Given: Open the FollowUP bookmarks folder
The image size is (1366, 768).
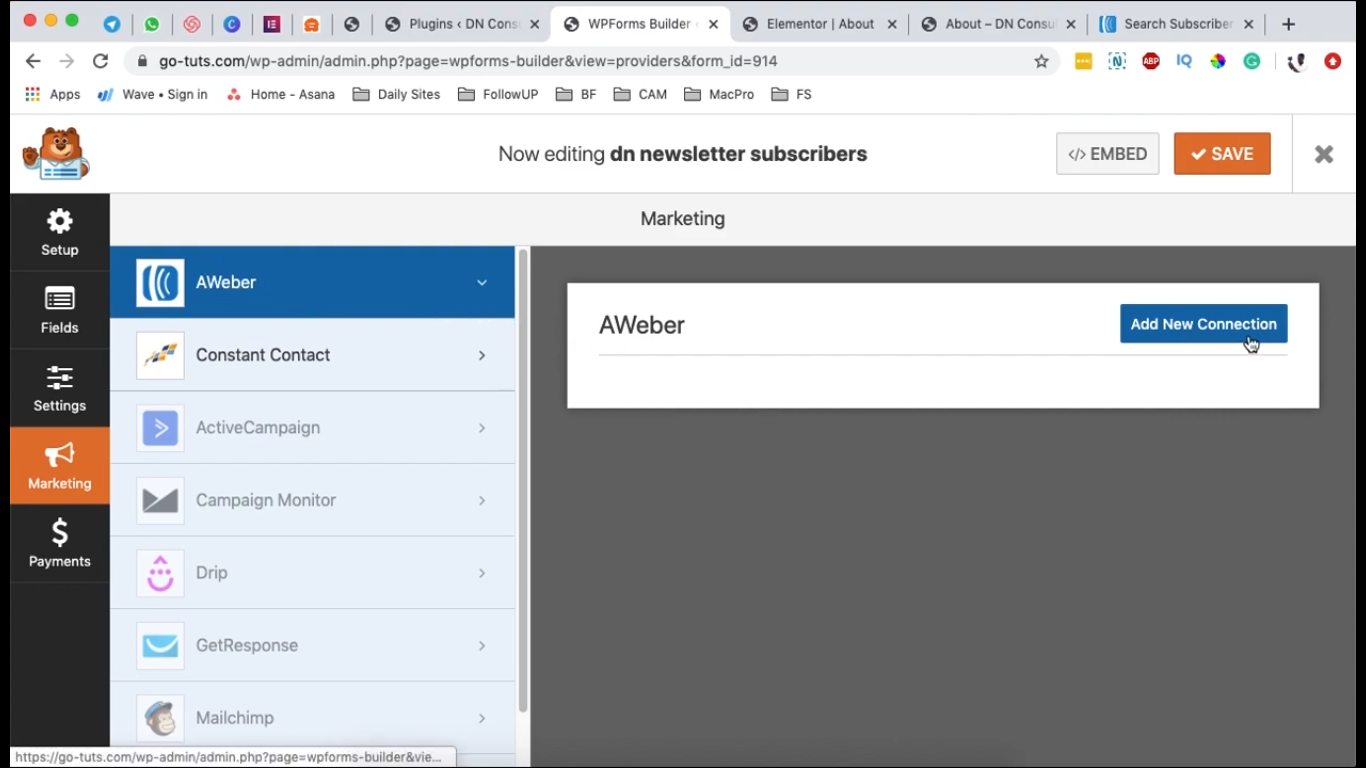Looking at the screenshot, I should 498,94.
